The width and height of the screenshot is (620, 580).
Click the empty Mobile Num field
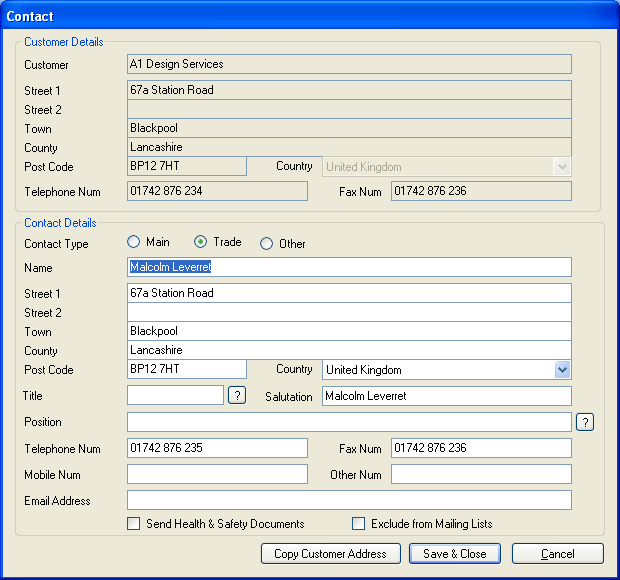(217, 474)
